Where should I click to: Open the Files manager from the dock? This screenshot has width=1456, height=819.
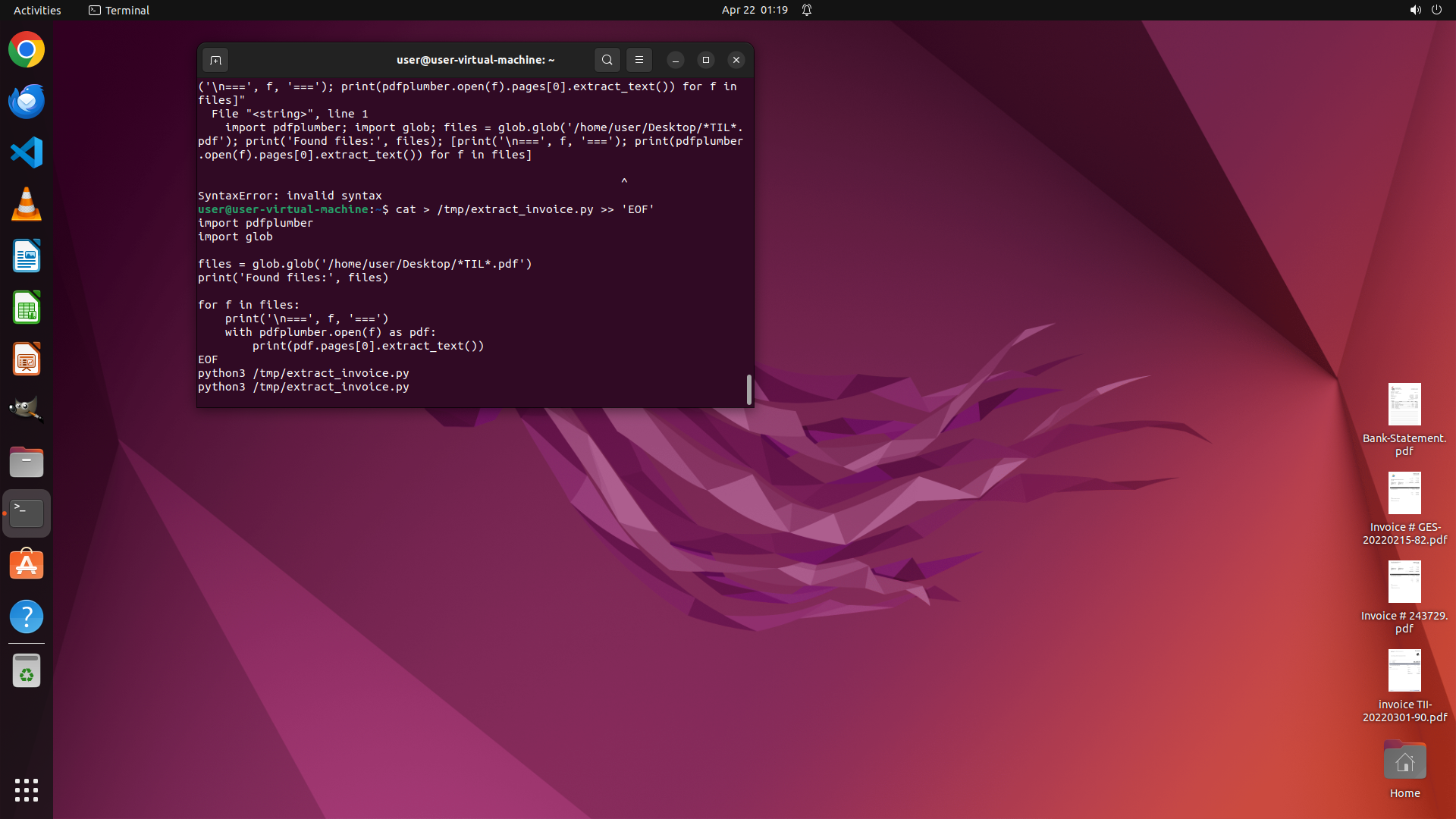(x=27, y=462)
